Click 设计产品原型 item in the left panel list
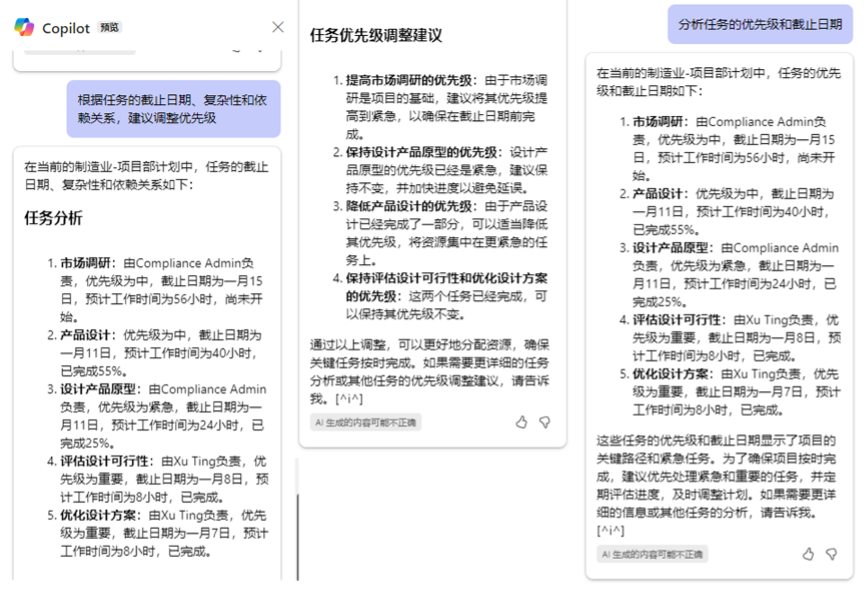The image size is (868, 593). tap(157, 416)
